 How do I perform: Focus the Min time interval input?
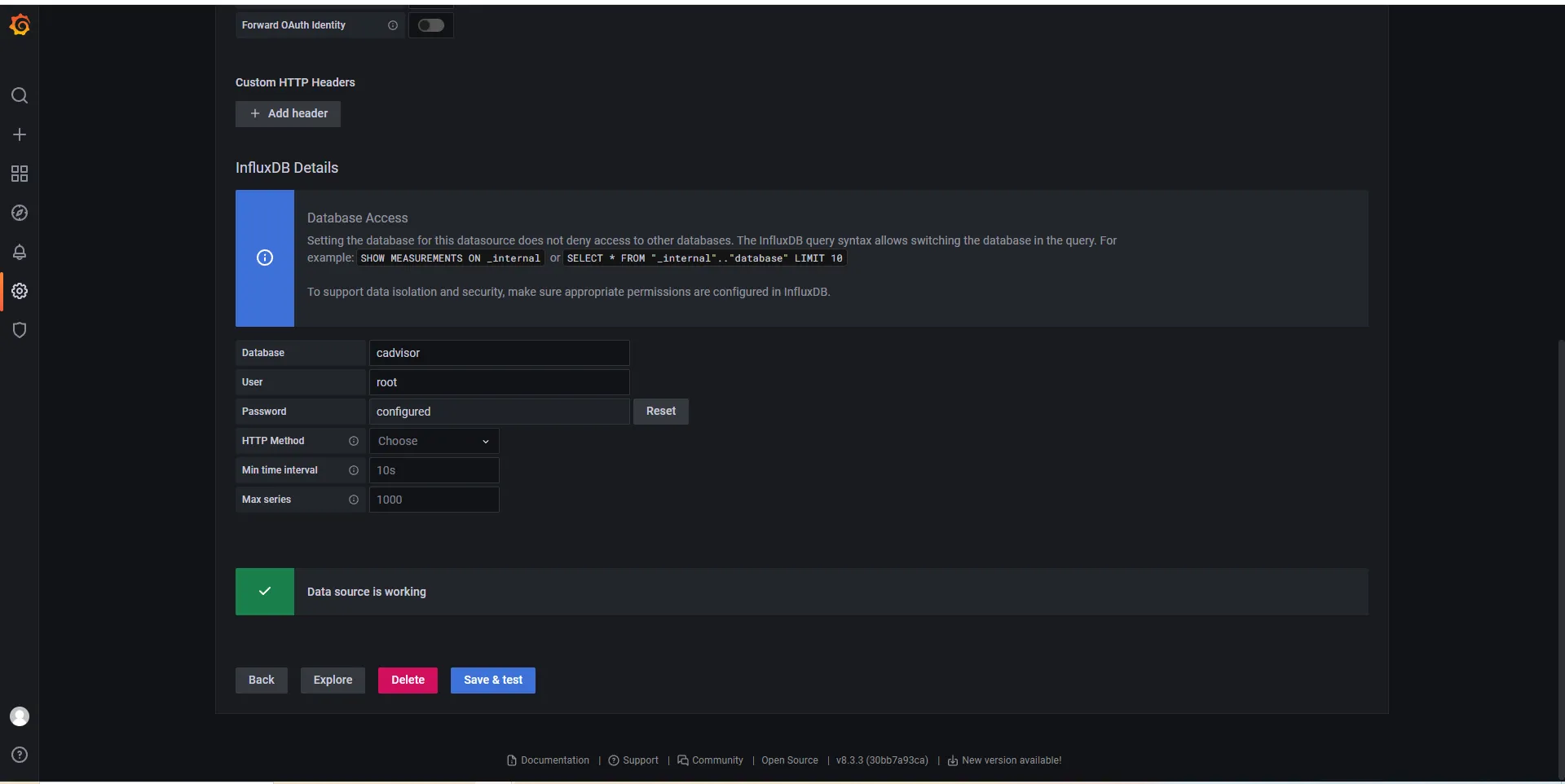pyautogui.click(x=434, y=470)
